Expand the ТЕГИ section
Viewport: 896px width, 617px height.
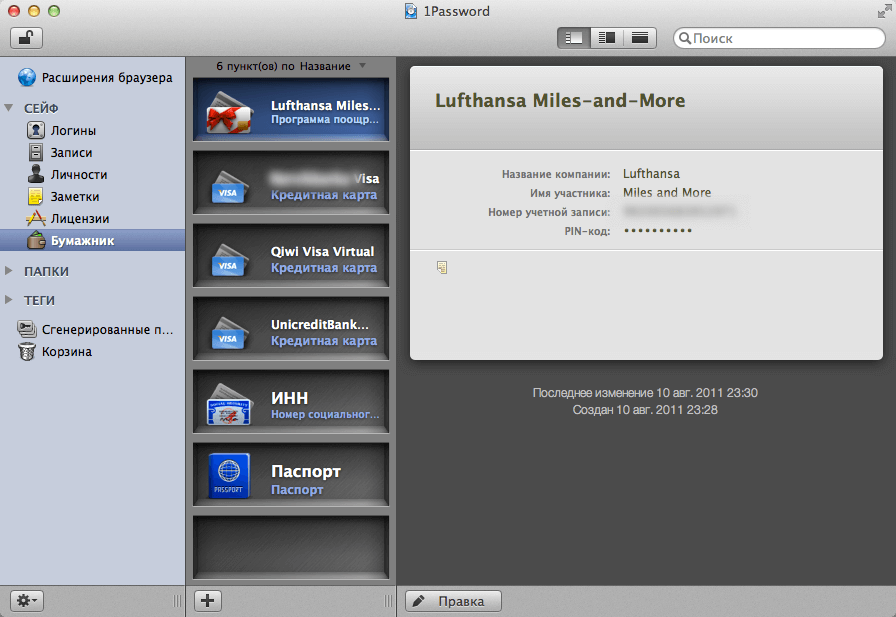[x=9, y=299]
